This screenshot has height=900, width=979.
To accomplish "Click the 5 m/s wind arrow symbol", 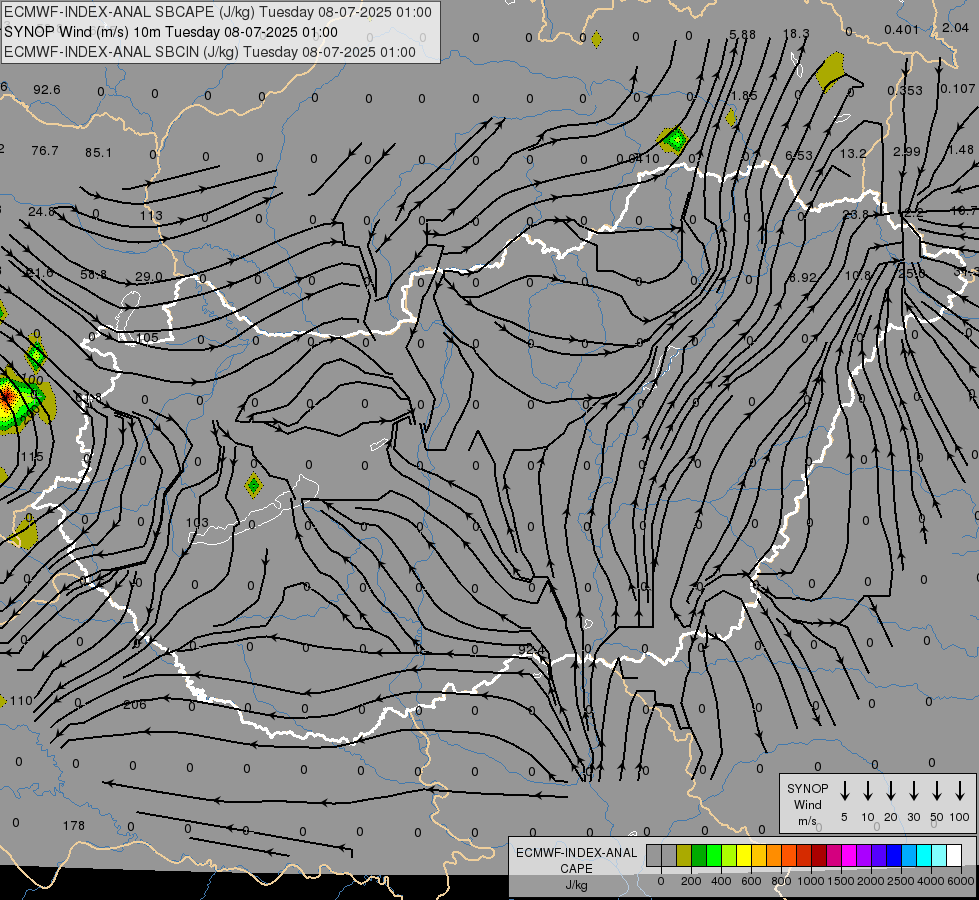I will pos(845,791).
